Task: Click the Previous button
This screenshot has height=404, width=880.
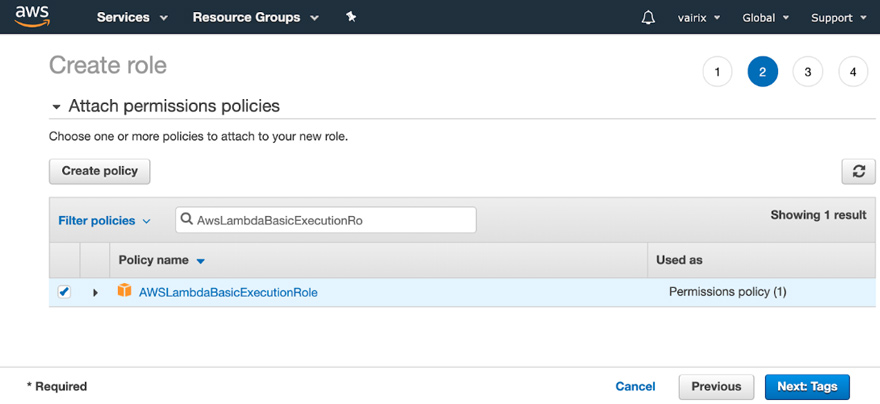Action: pos(716,387)
